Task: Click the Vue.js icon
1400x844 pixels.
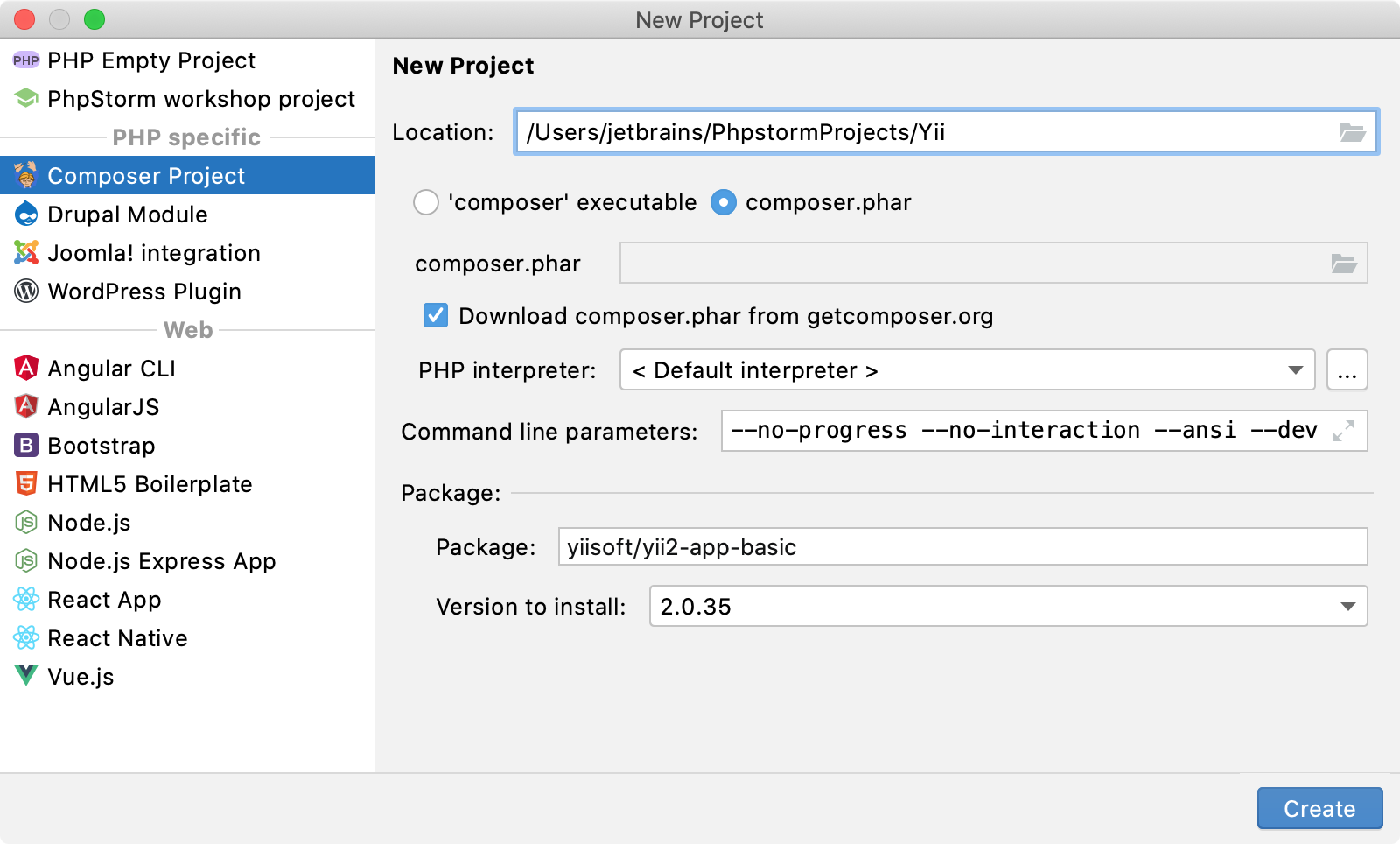Action: (x=26, y=677)
